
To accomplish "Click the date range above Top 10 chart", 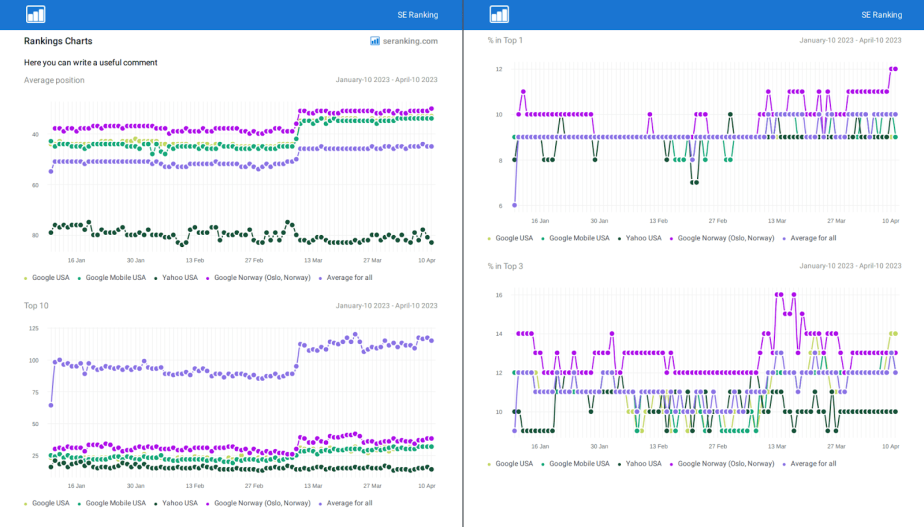I will (x=387, y=305).
